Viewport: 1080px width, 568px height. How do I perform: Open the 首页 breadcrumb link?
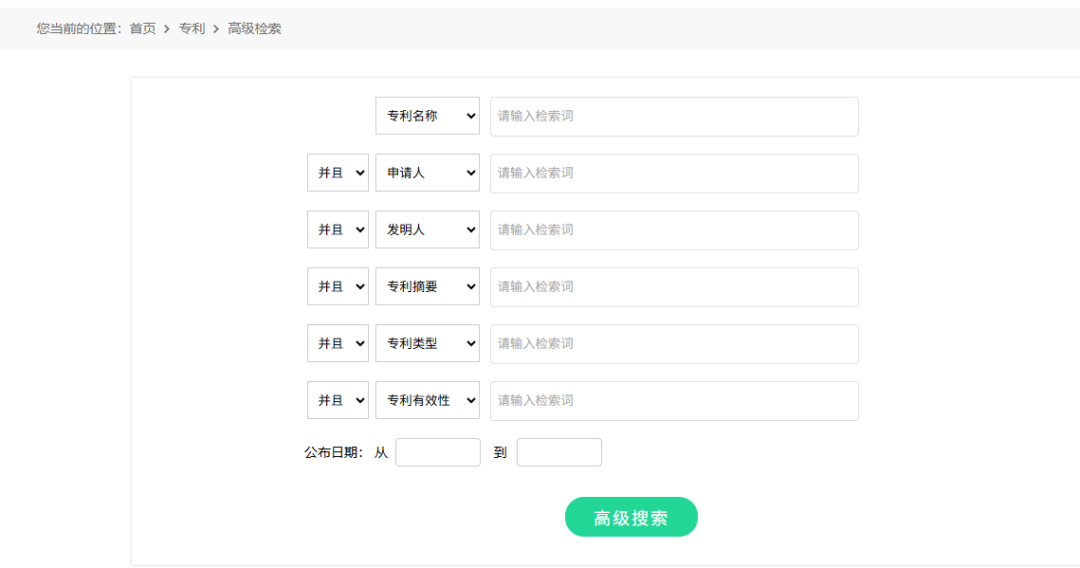pyautogui.click(x=143, y=29)
